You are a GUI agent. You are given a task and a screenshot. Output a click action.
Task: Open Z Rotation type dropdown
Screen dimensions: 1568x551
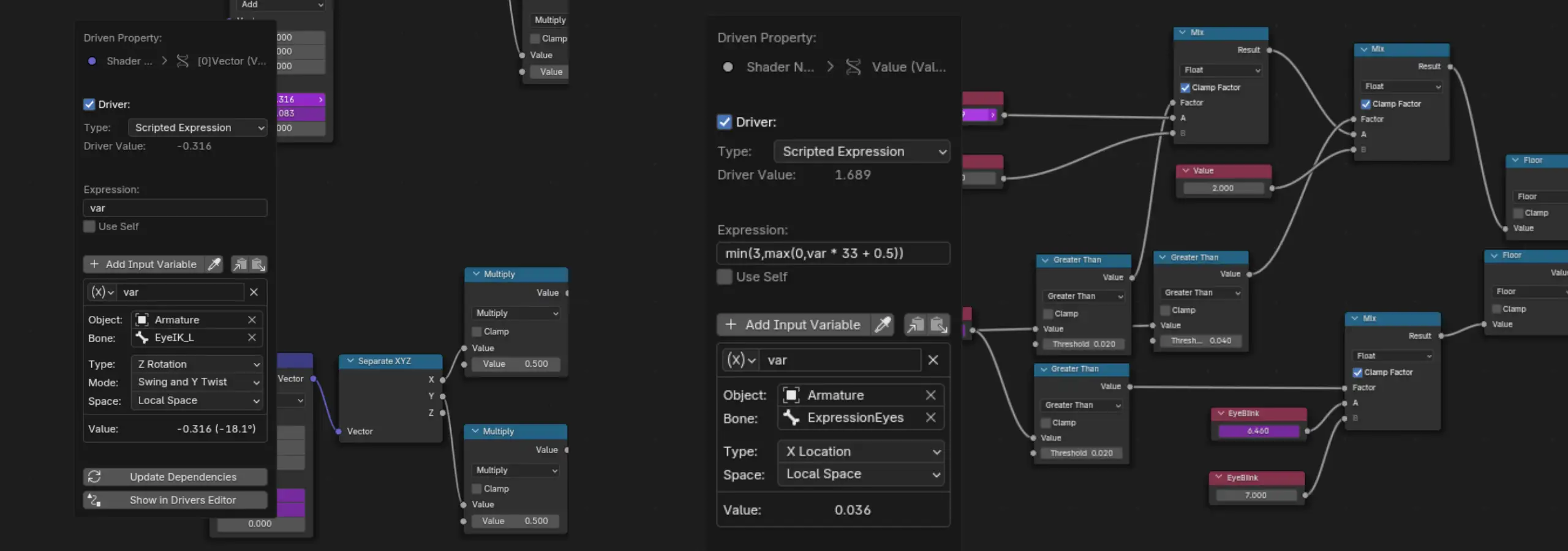(197, 364)
